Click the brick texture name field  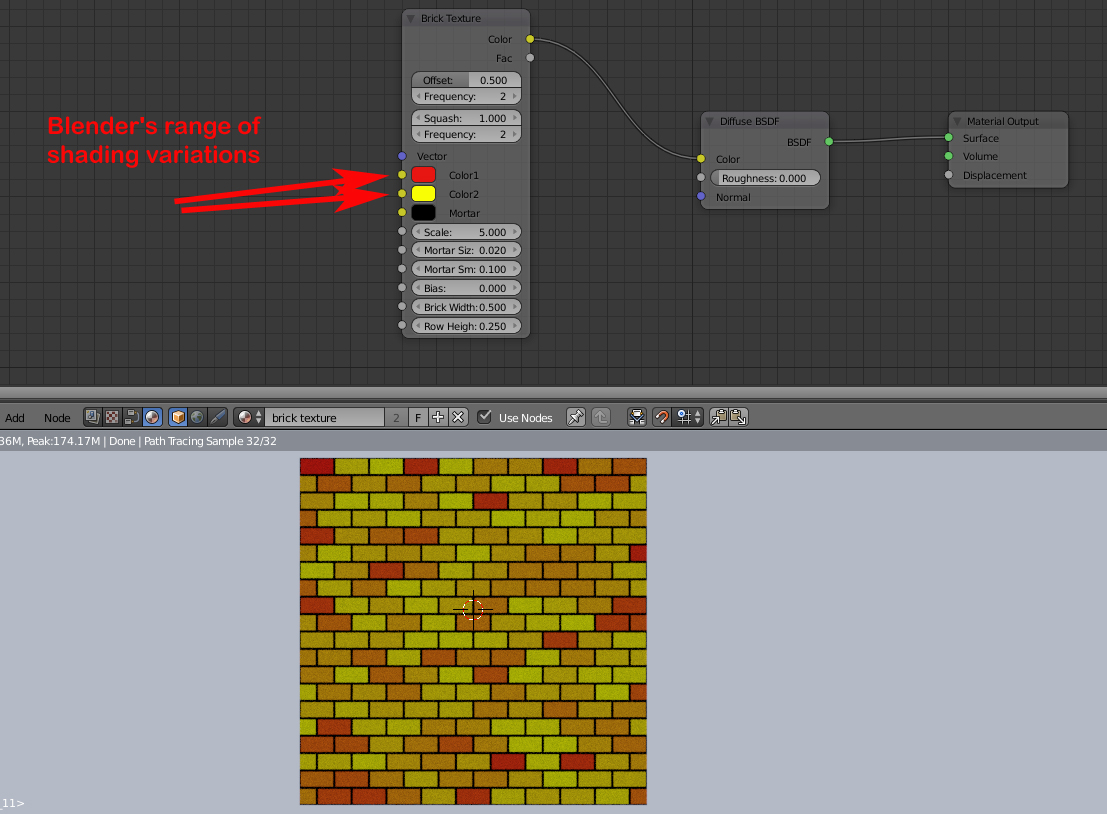pos(324,417)
